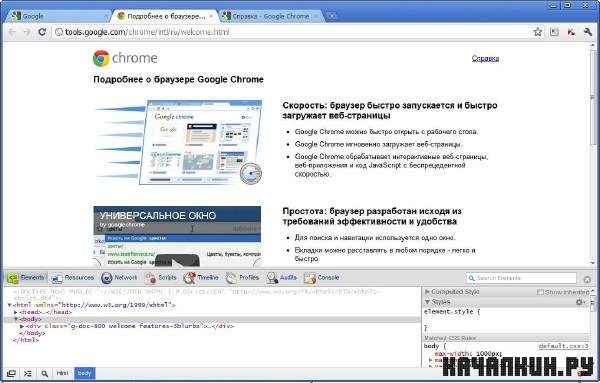600x383 pixels.
Task: Click the Справка link on the page
Action: point(485,59)
